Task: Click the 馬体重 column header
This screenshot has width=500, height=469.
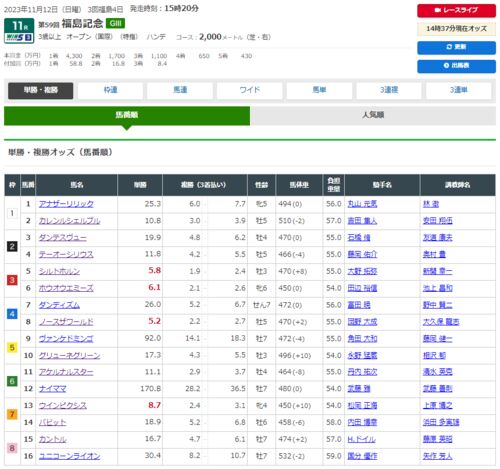Action: pyautogui.click(x=299, y=185)
